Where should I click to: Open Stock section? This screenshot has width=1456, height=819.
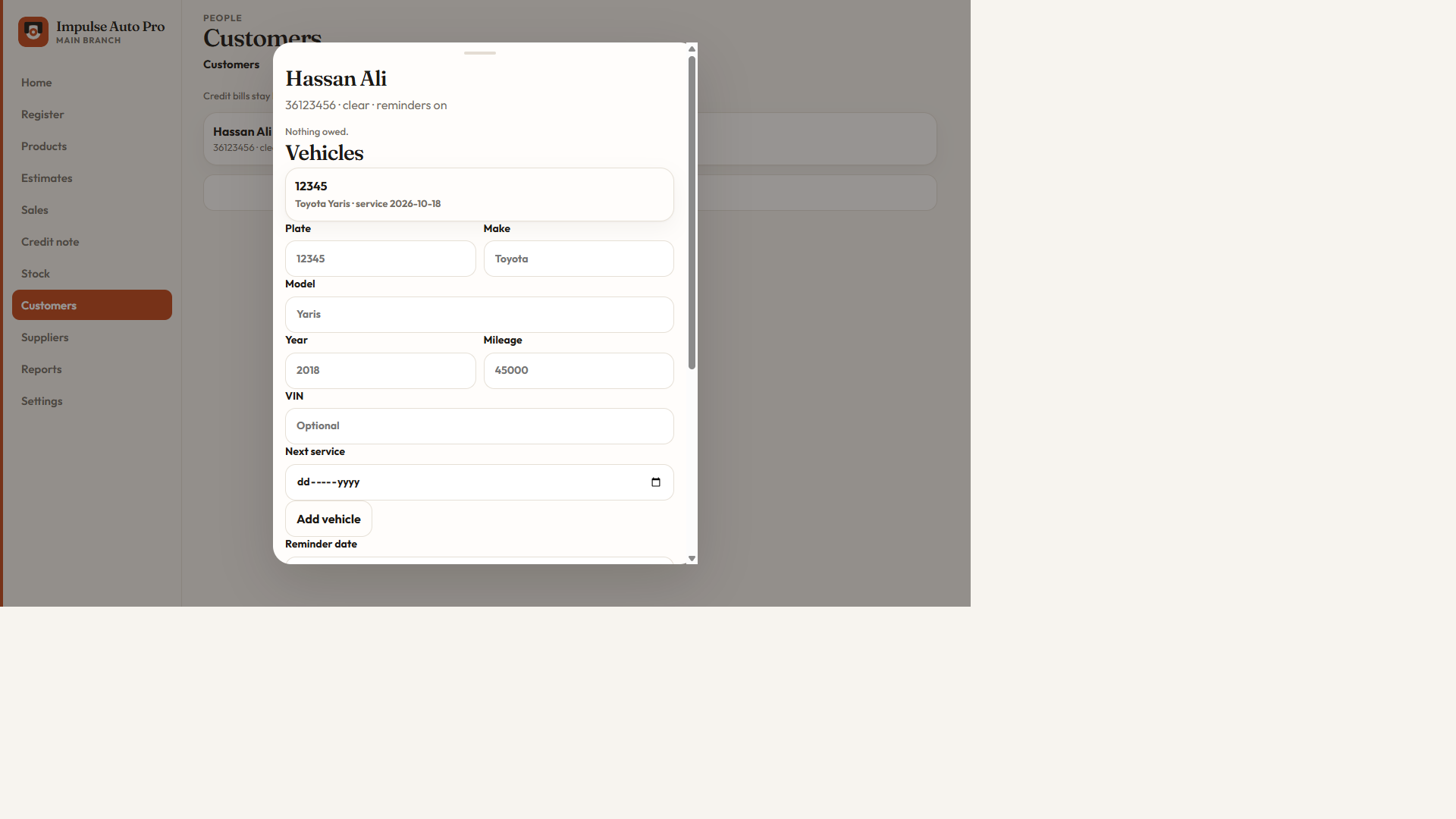92,274
